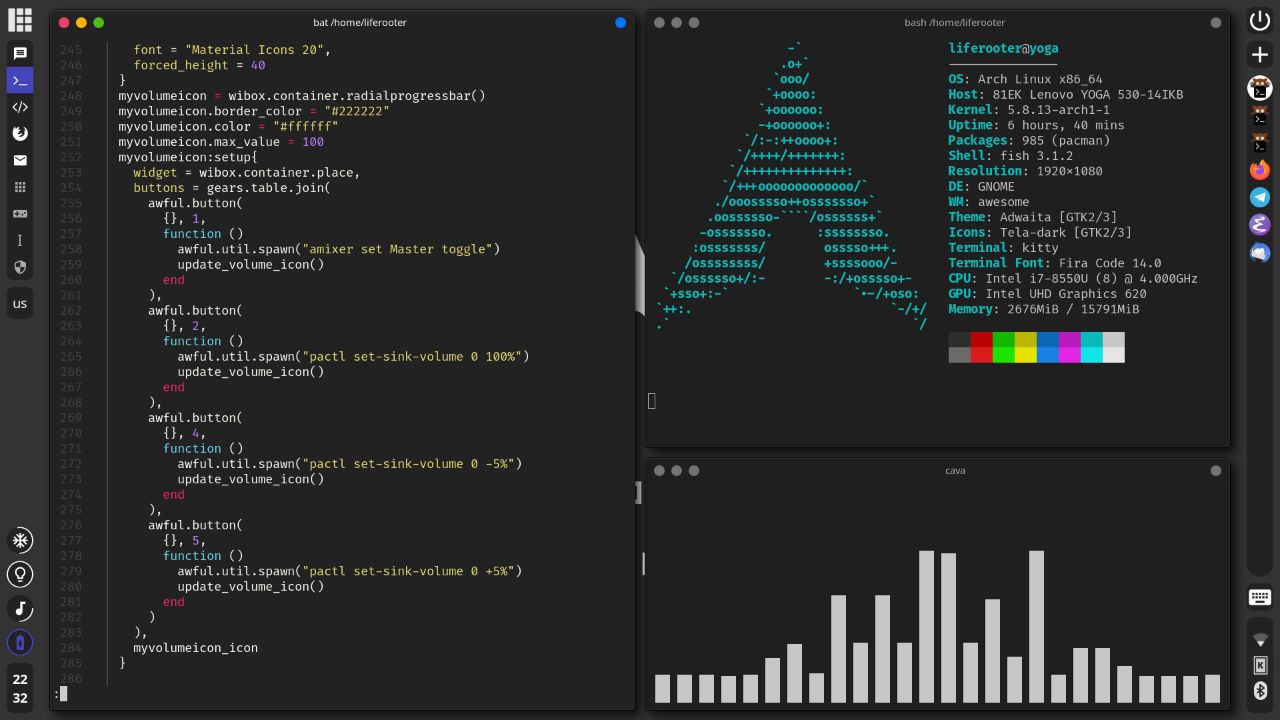This screenshot has width=1280, height=720.
Task: Click the line number 286 in bat
Action: [70, 679]
